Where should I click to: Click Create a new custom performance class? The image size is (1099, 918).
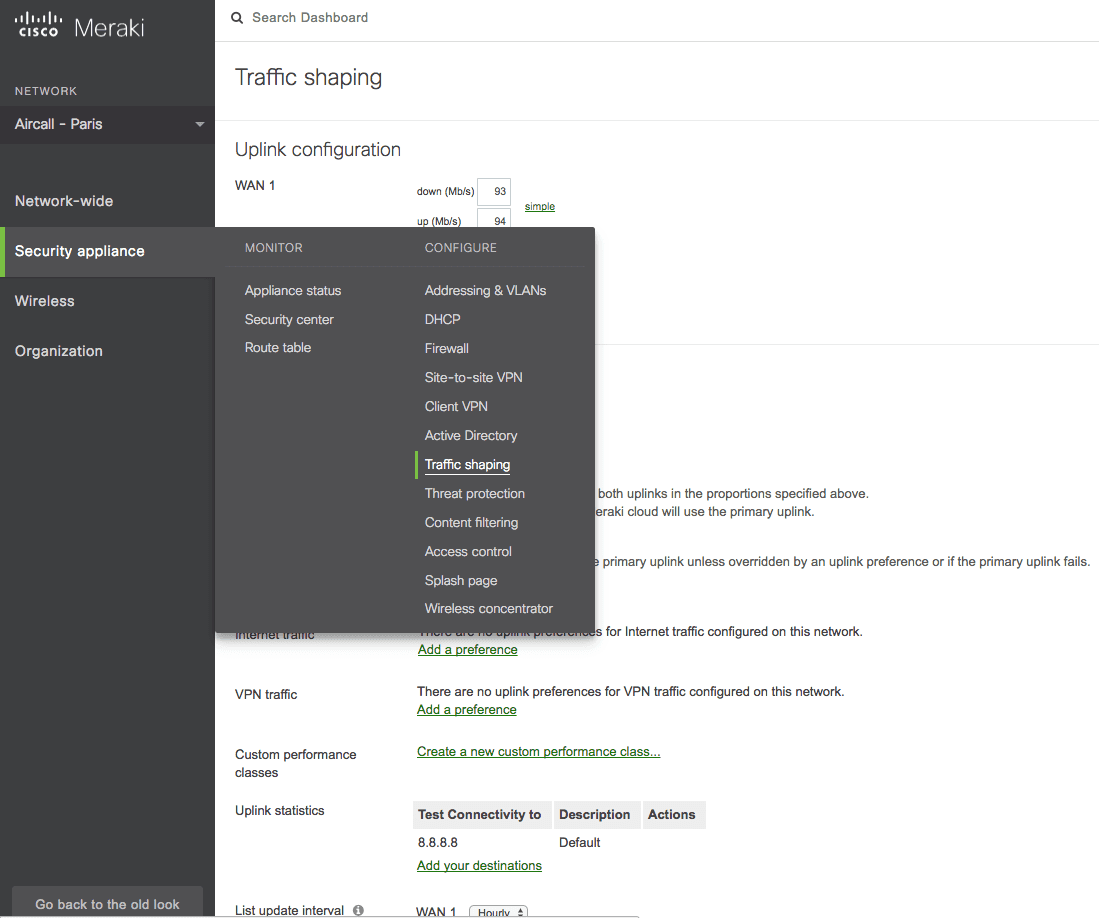click(538, 751)
